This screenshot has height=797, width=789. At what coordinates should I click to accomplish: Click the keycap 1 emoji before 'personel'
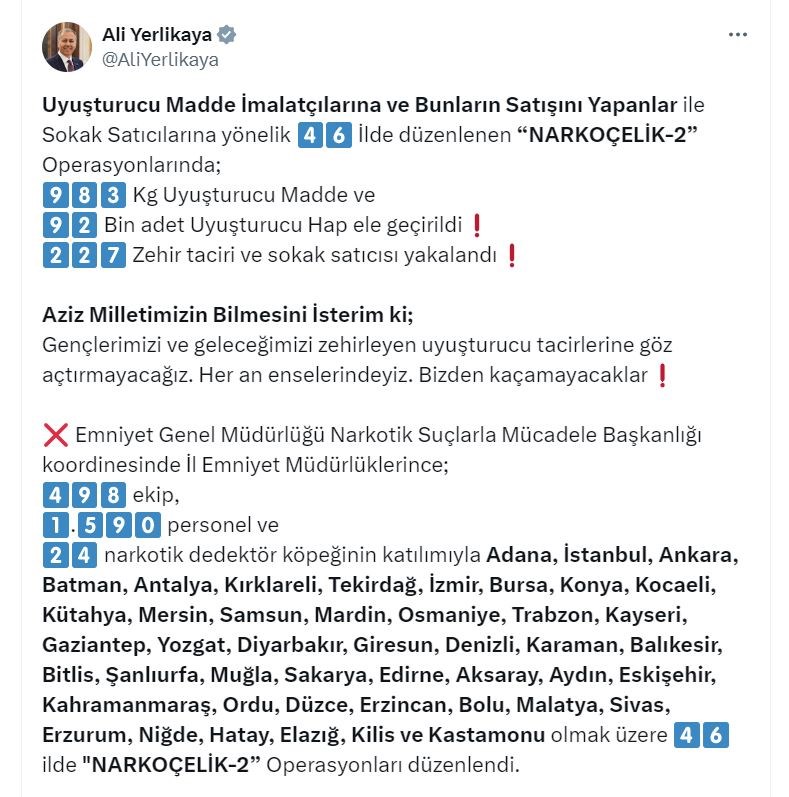55,525
